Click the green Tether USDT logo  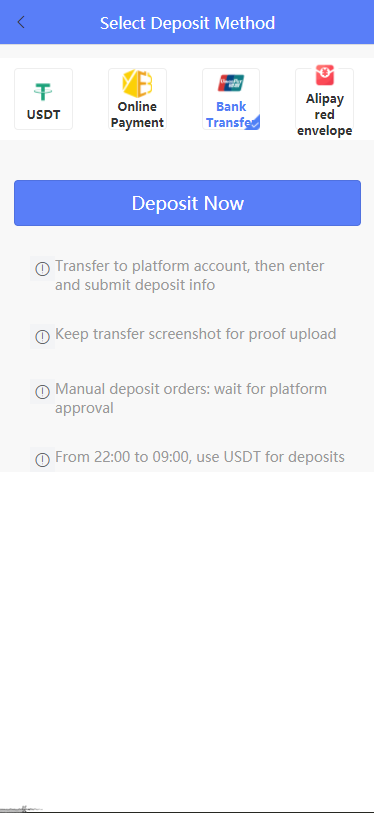[44, 92]
